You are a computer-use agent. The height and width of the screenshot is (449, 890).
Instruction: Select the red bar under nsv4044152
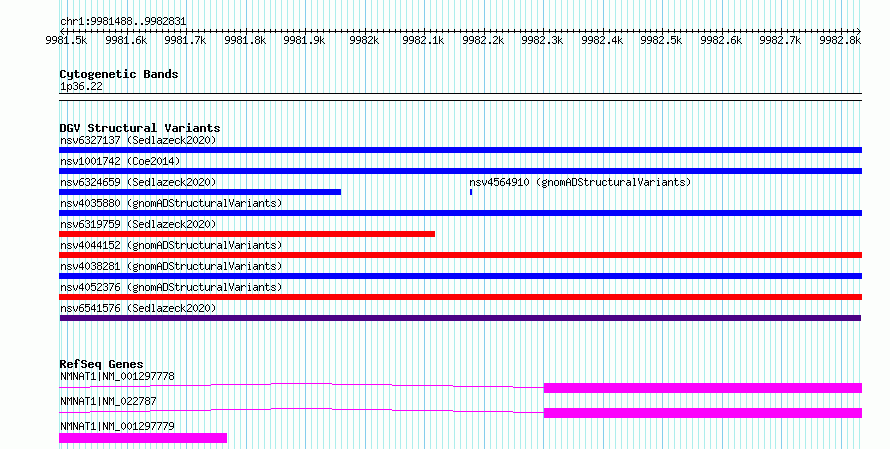point(460,255)
